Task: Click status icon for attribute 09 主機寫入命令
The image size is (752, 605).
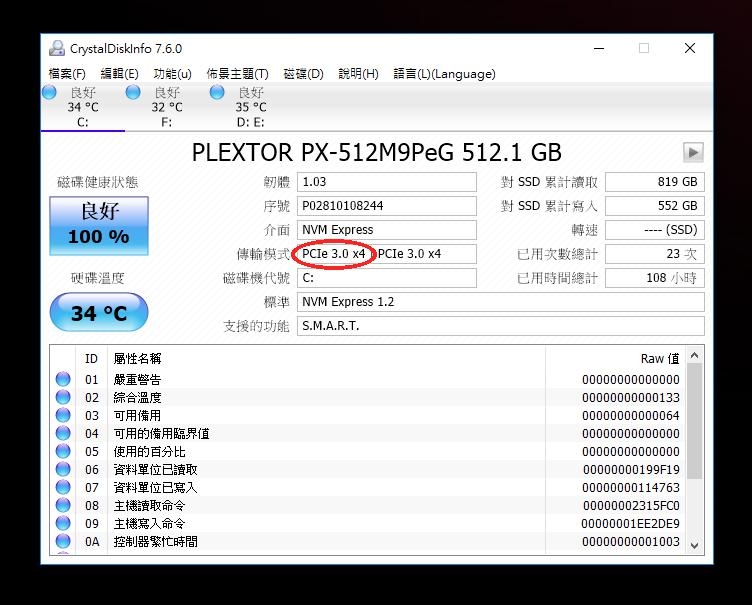Action: (x=63, y=523)
